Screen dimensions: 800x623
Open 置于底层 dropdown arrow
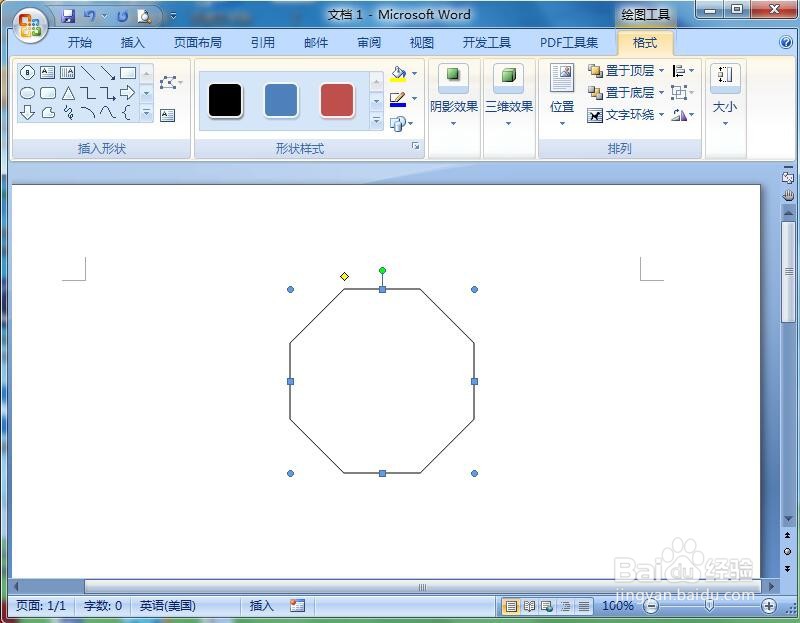click(661, 92)
